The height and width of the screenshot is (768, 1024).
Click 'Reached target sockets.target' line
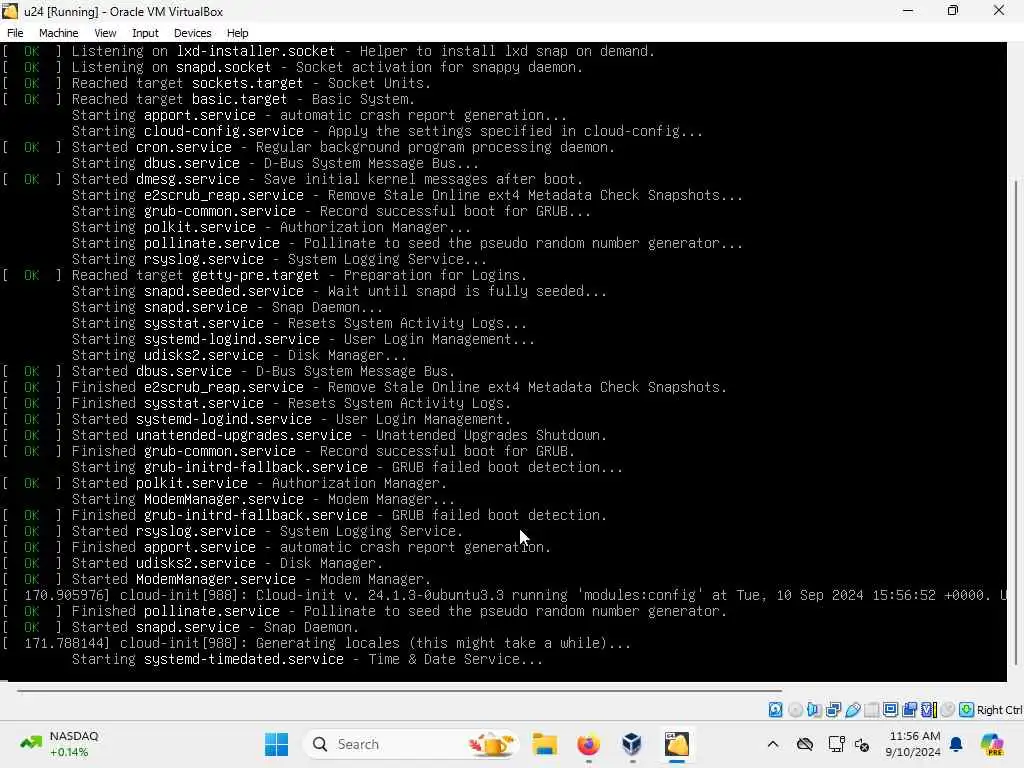click(217, 83)
